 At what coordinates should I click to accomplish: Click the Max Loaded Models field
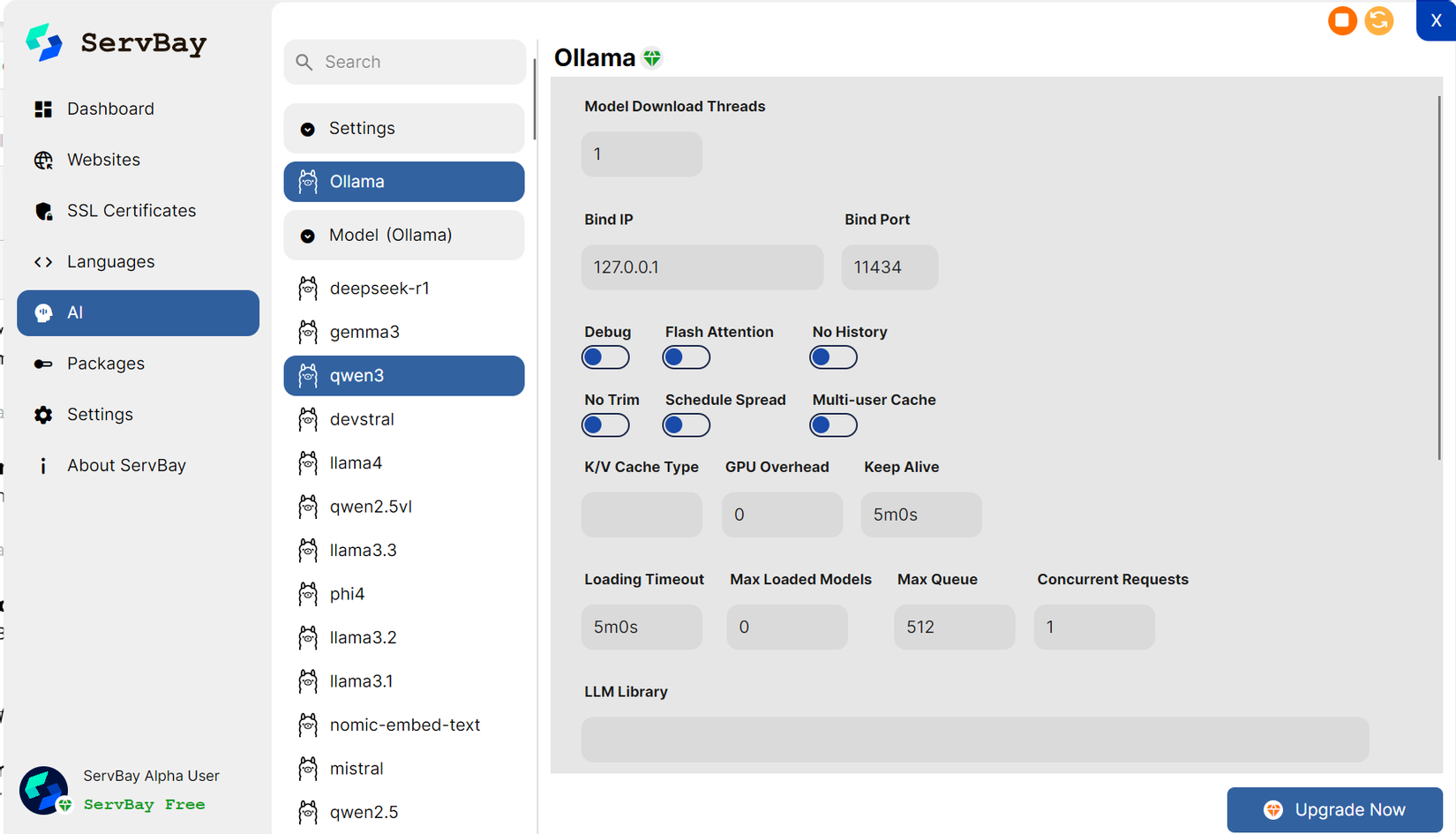pyautogui.click(x=787, y=627)
